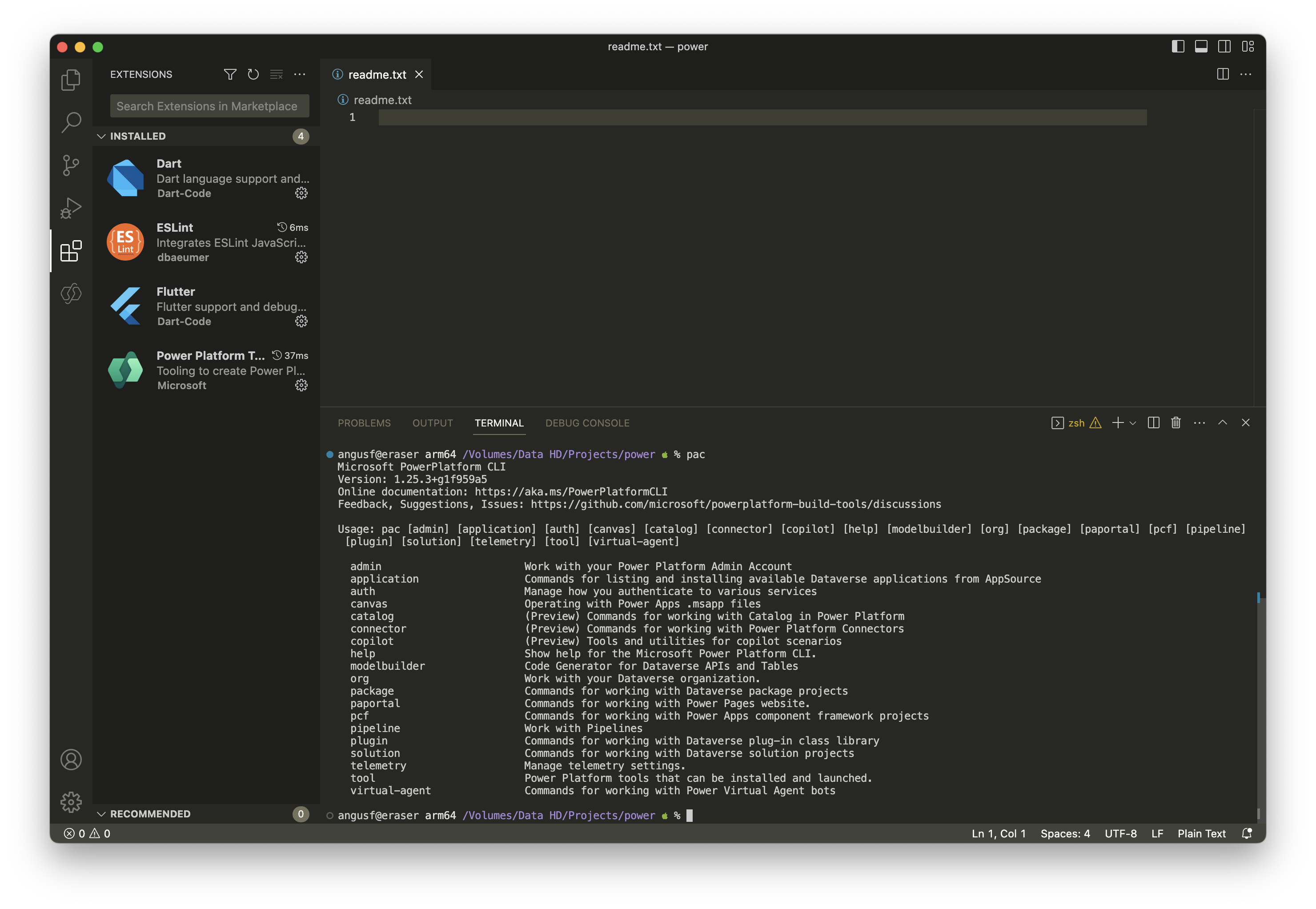Open ESLint extension settings gear
The image size is (1316, 909).
[x=301, y=257]
